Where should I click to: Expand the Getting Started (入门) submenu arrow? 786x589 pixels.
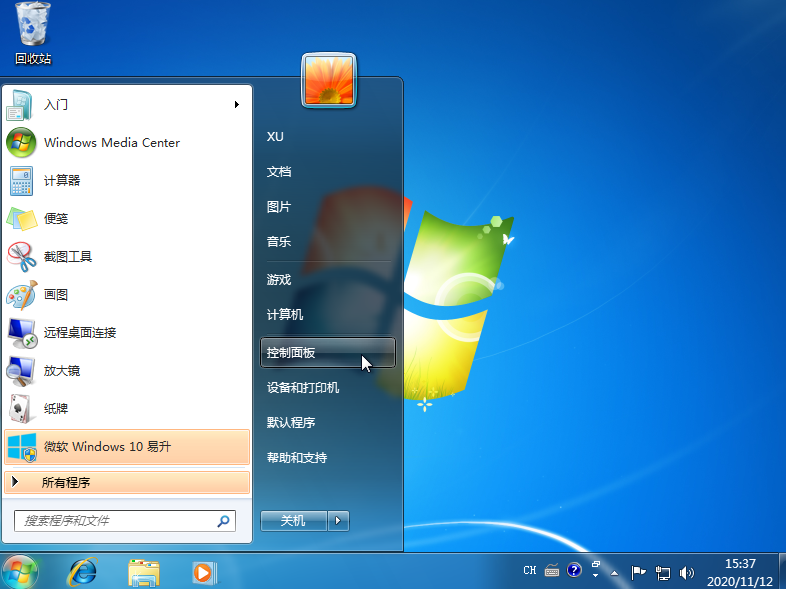point(237,104)
